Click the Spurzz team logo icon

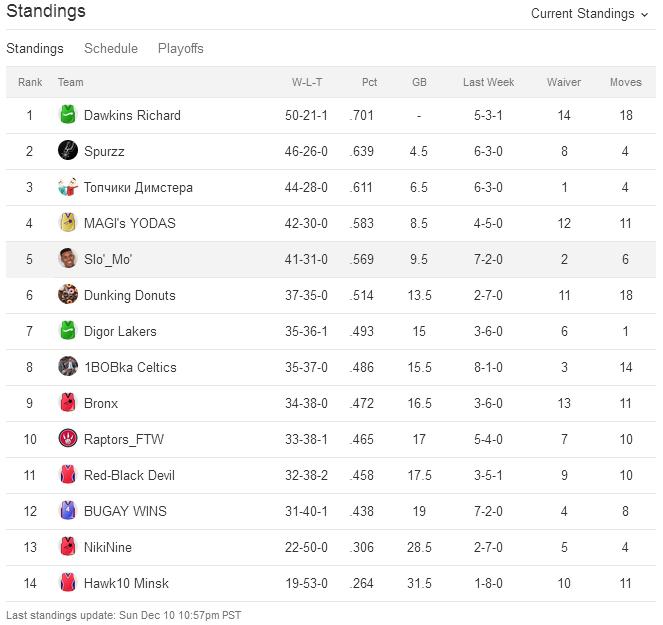(68, 151)
